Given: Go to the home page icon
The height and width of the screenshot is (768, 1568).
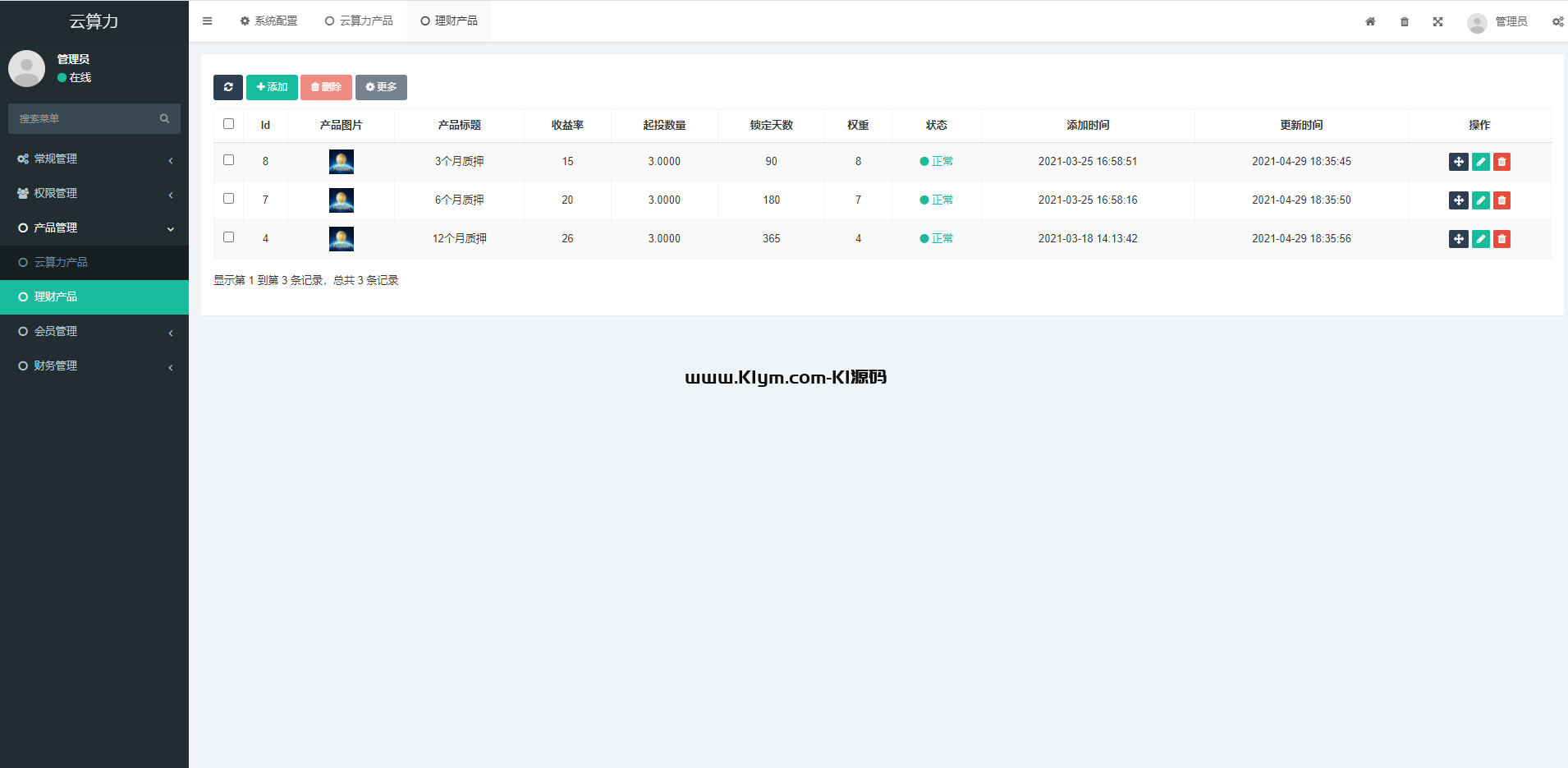Looking at the screenshot, I should click(x=1370, y=22).
